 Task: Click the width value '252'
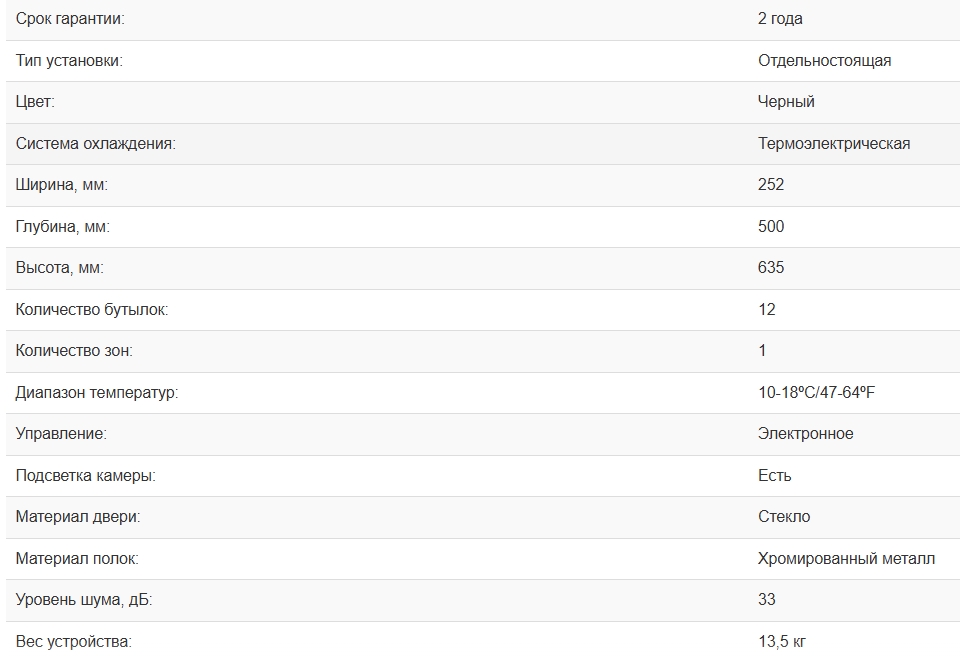pyautogui.click(x=771, y=185)
